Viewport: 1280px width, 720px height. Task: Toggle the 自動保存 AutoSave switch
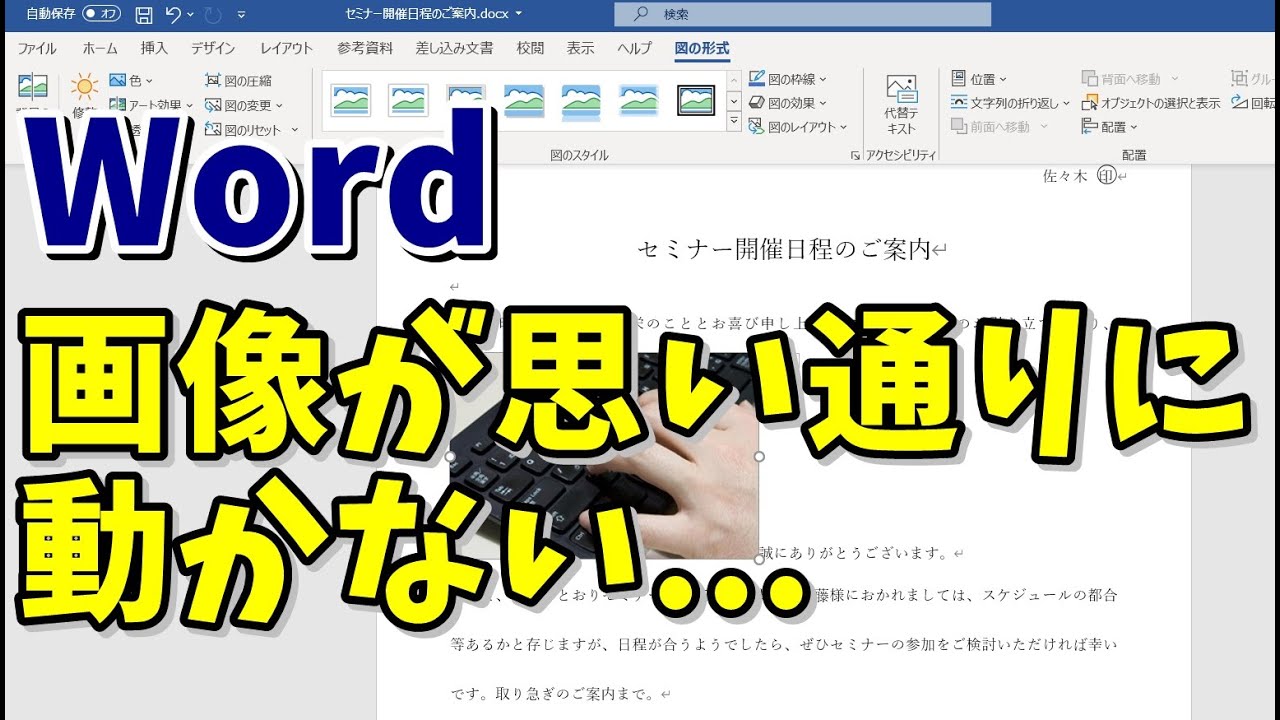[101, 14]
